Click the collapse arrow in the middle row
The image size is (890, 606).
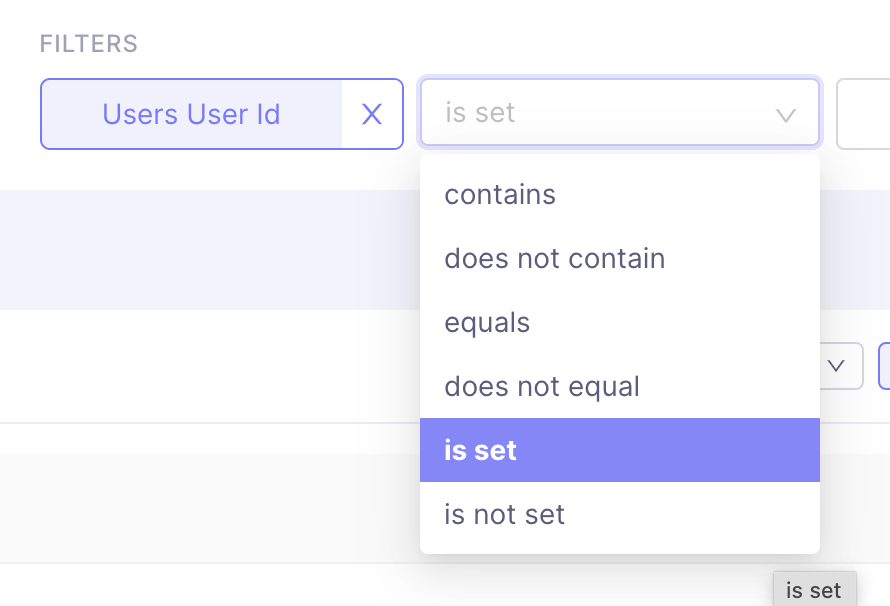click(x=836, y=366)
